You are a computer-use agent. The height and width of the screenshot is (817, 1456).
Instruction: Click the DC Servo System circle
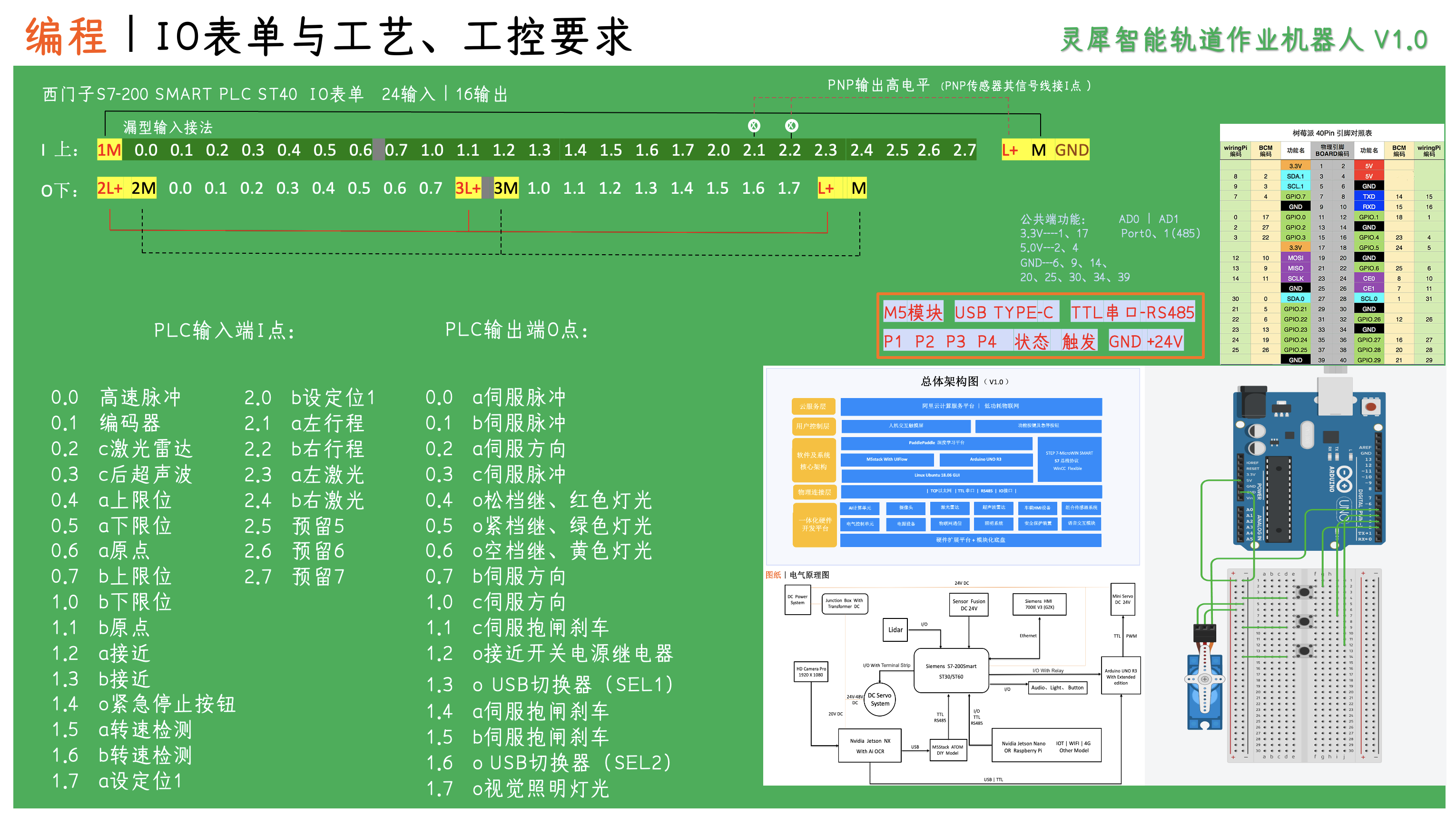(x=879, y=700)
